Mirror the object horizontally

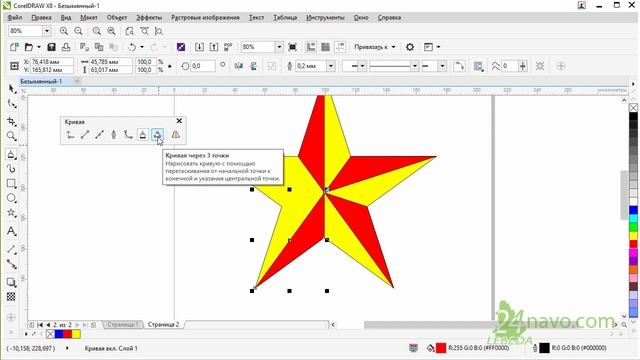pyautogui.click(x=239, y=66)
